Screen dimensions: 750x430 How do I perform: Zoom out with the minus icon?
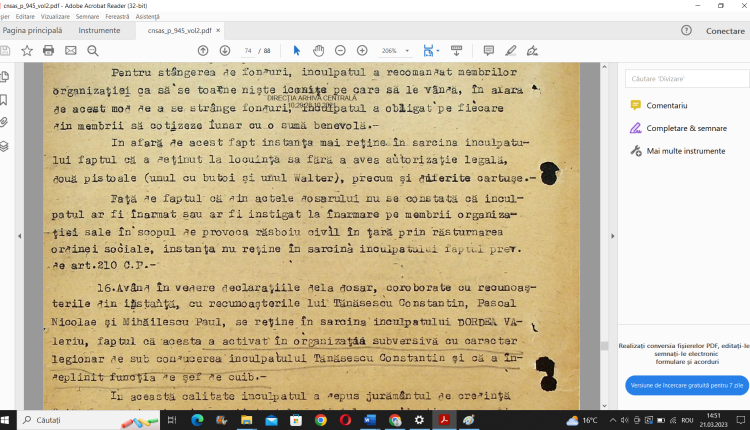pyautogui.click(x=340, y=50)
